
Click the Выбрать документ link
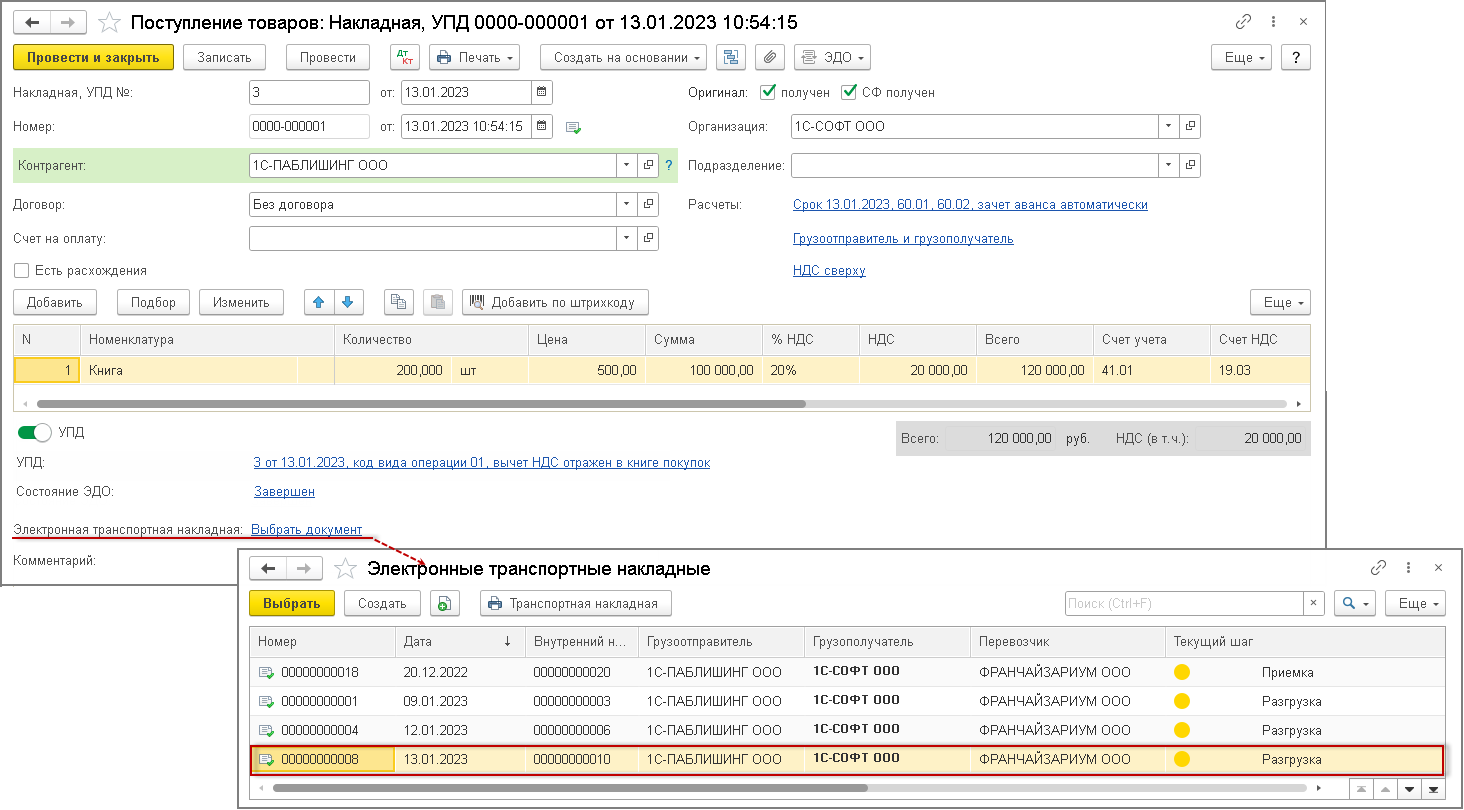point(306,530)
